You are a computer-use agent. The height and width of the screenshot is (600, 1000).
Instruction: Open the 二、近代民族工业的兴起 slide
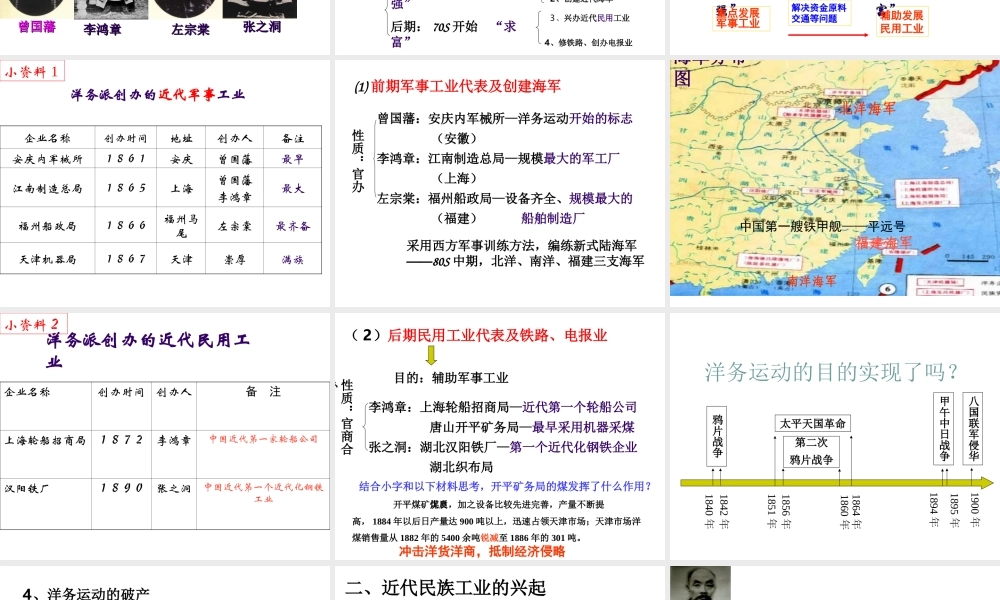click(499, 583)
